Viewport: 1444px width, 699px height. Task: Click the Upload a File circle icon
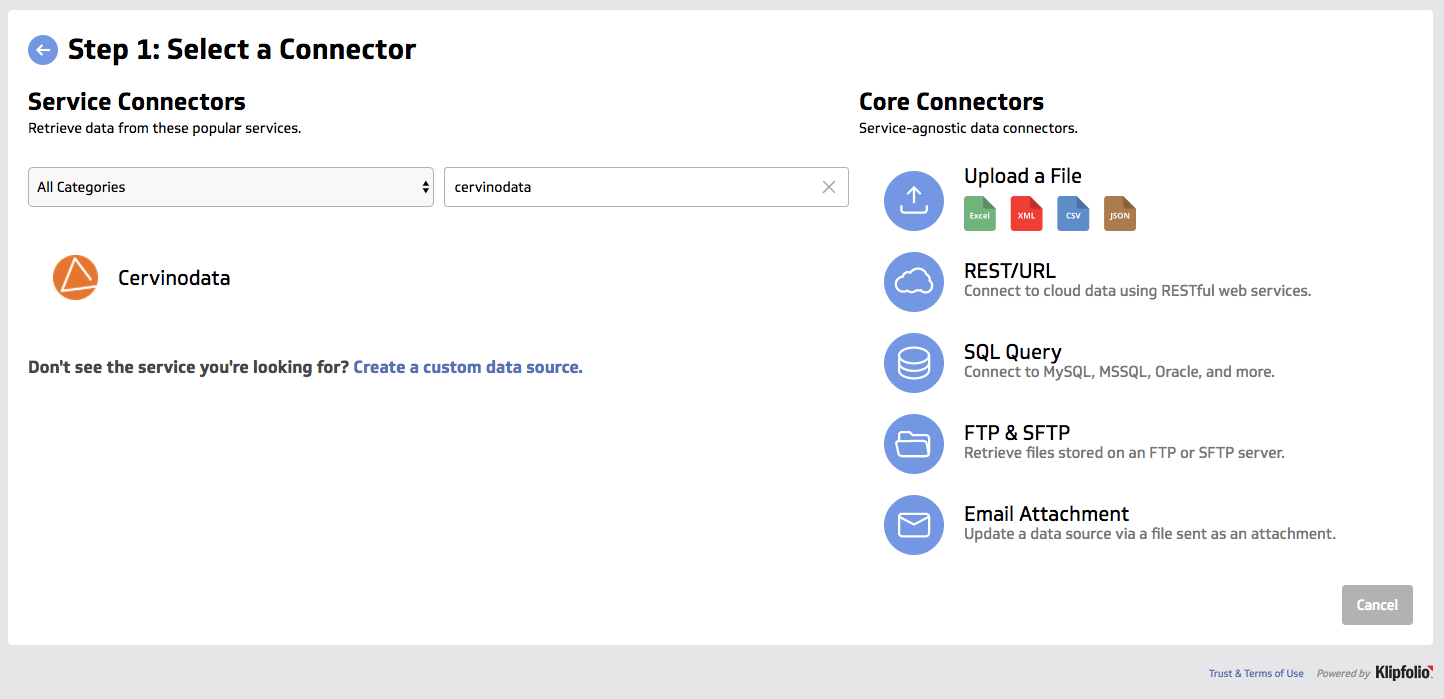[914, 201]
